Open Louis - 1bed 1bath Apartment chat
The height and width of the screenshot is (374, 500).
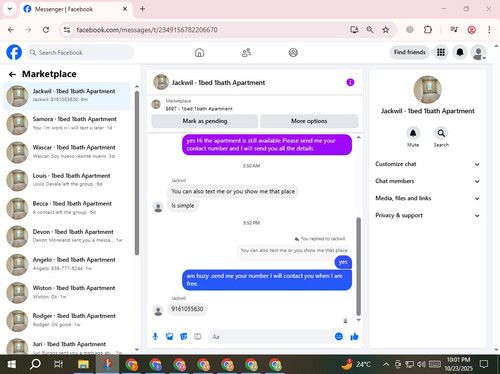click(67, 180)
